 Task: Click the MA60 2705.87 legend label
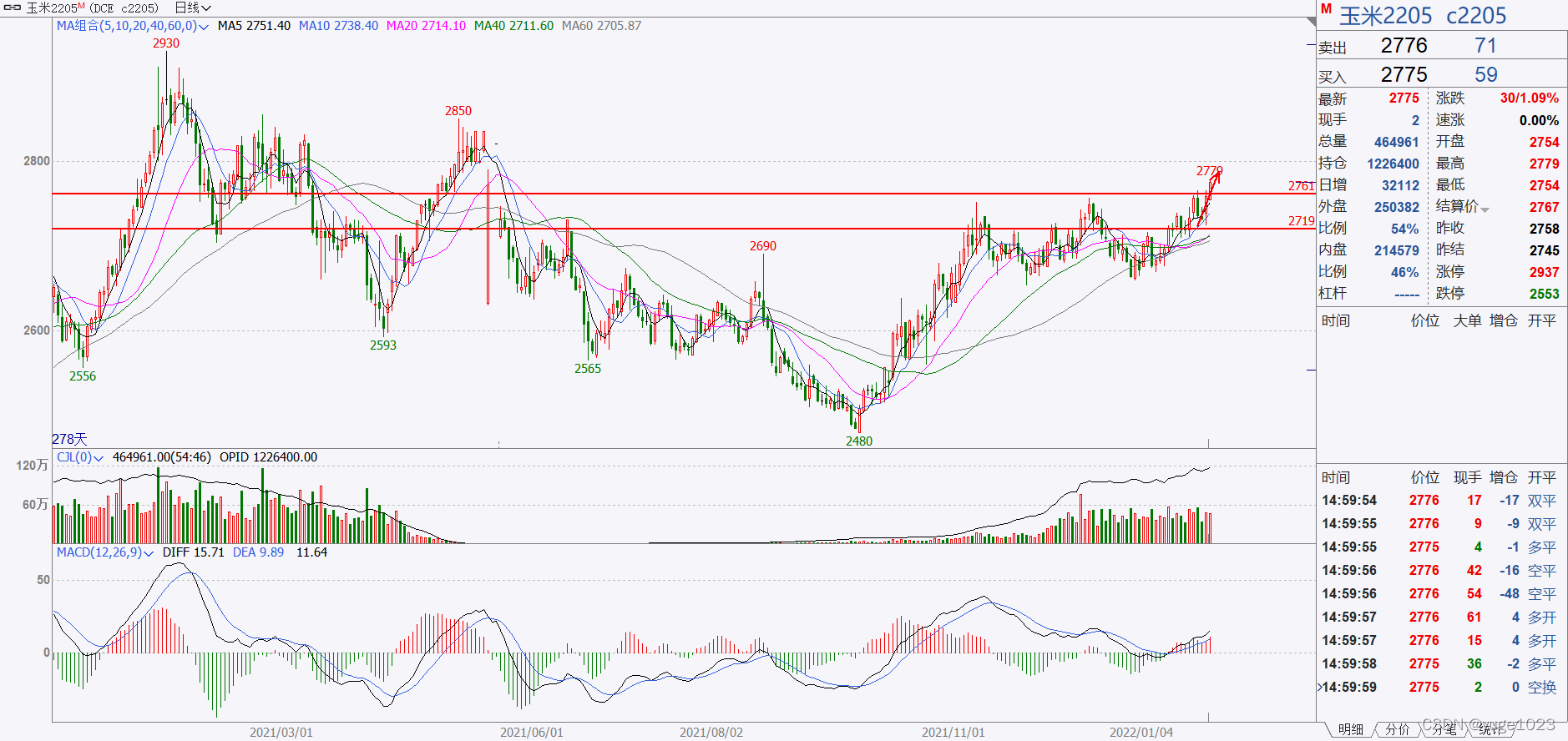coord(601,26)
